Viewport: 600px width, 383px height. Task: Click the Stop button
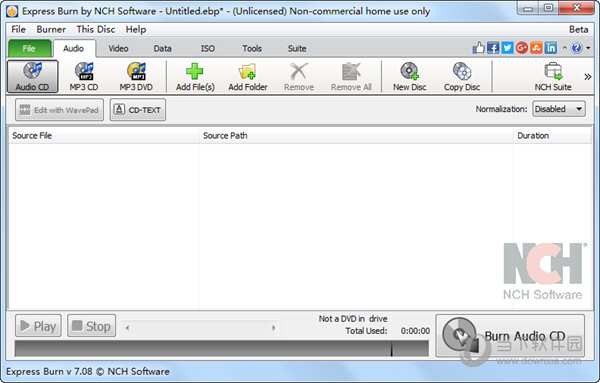click(x=91, y=326)
